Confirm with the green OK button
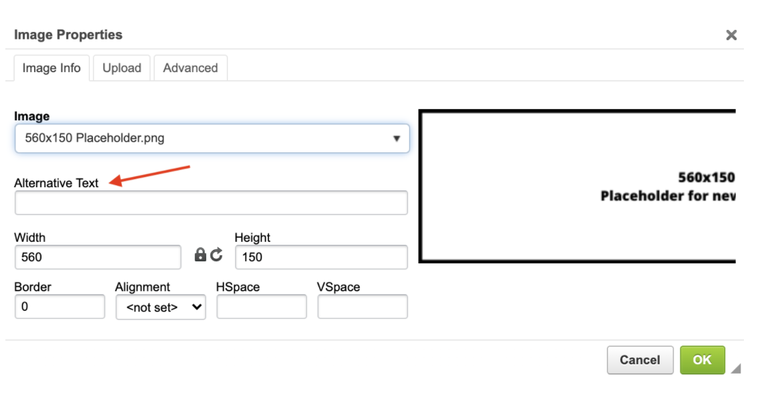 (x=702, y=360)
